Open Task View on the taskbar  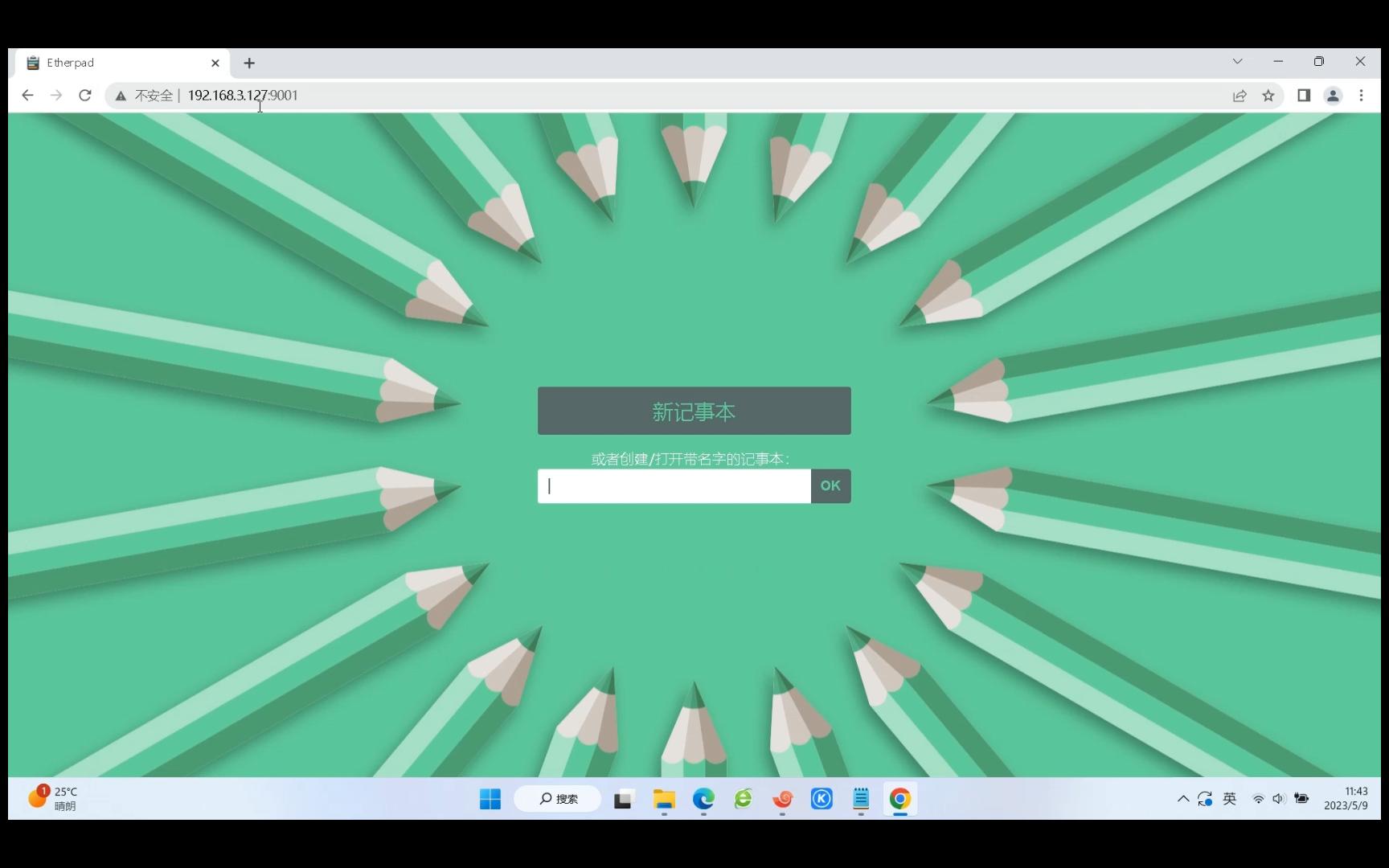(x=623, y=799)
